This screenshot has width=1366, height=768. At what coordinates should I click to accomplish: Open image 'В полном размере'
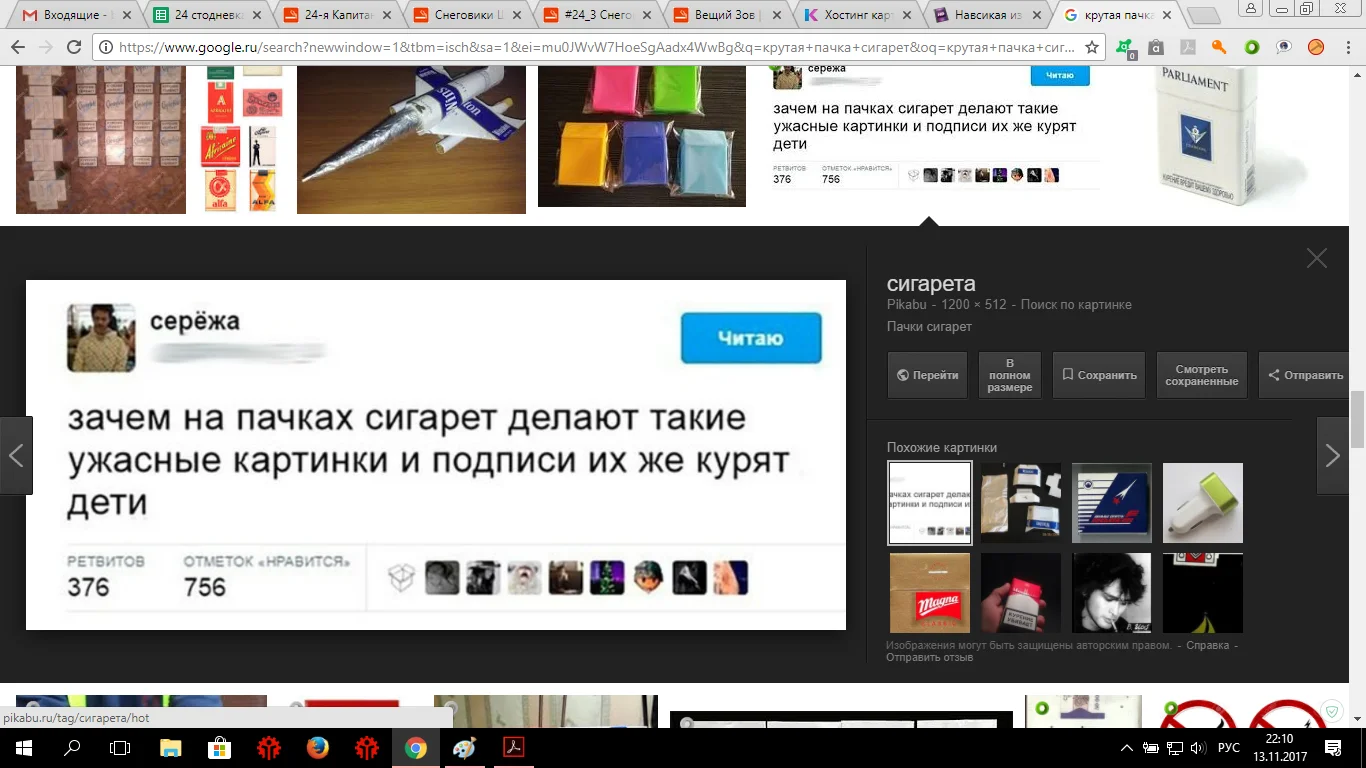click(x=1010, y=375)
